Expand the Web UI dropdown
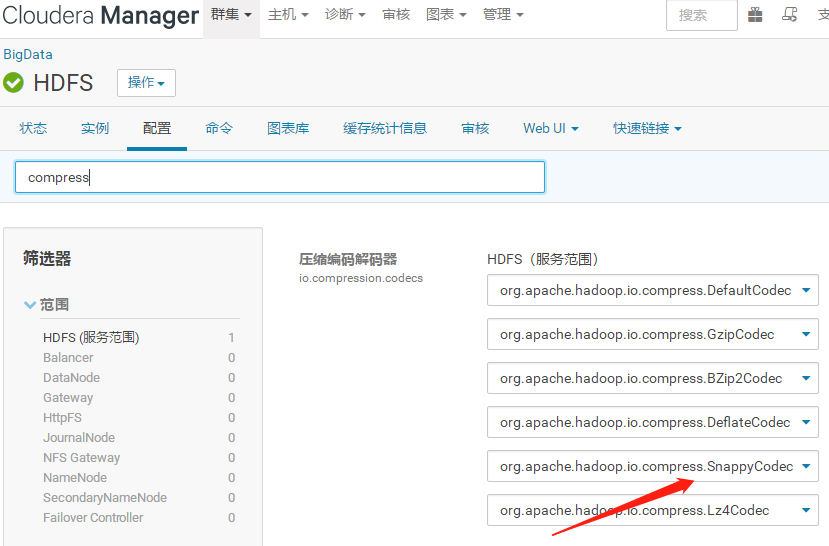 point(551,128)
